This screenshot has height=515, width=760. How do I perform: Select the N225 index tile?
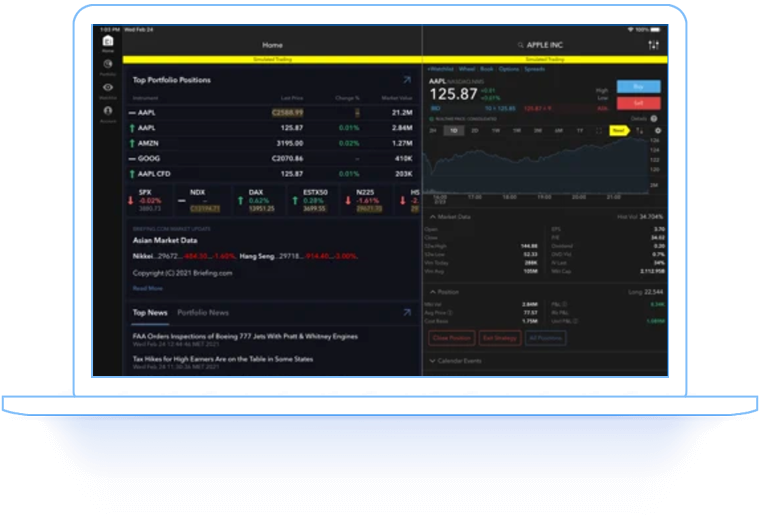coord(367,200)
